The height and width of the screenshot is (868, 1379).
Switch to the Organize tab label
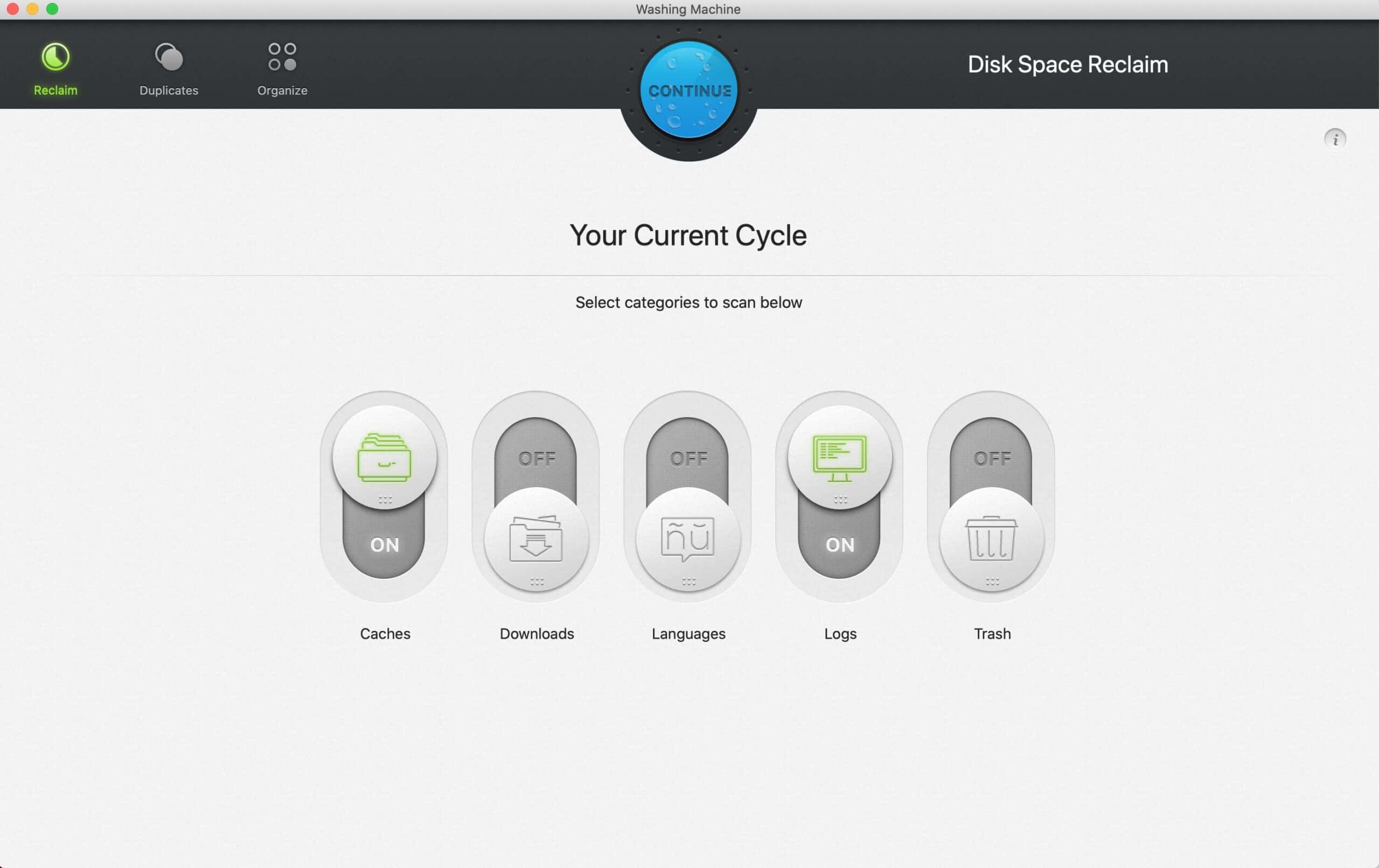point(282,90)
